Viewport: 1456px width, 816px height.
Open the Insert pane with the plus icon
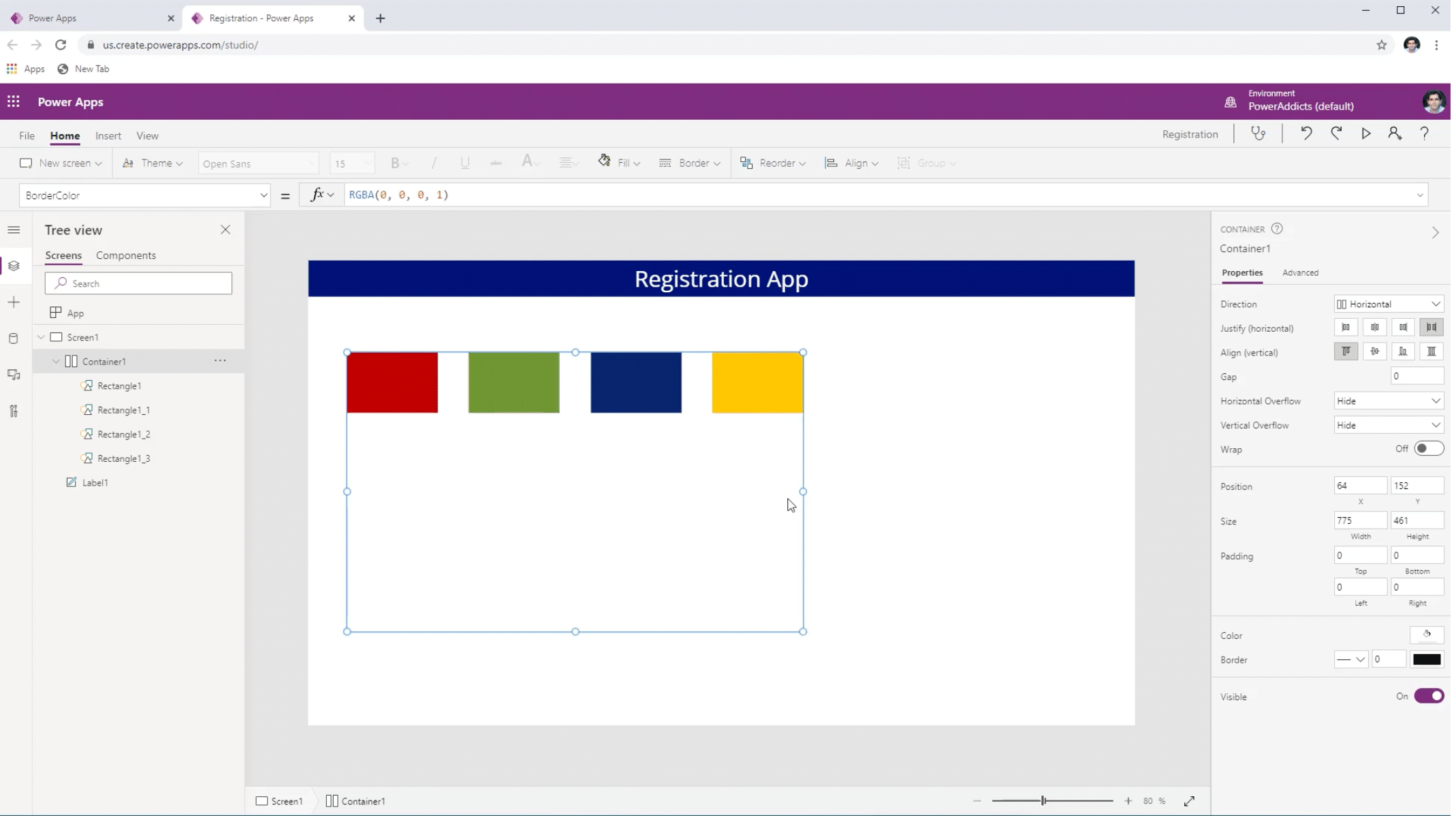(x=14, y=302)
